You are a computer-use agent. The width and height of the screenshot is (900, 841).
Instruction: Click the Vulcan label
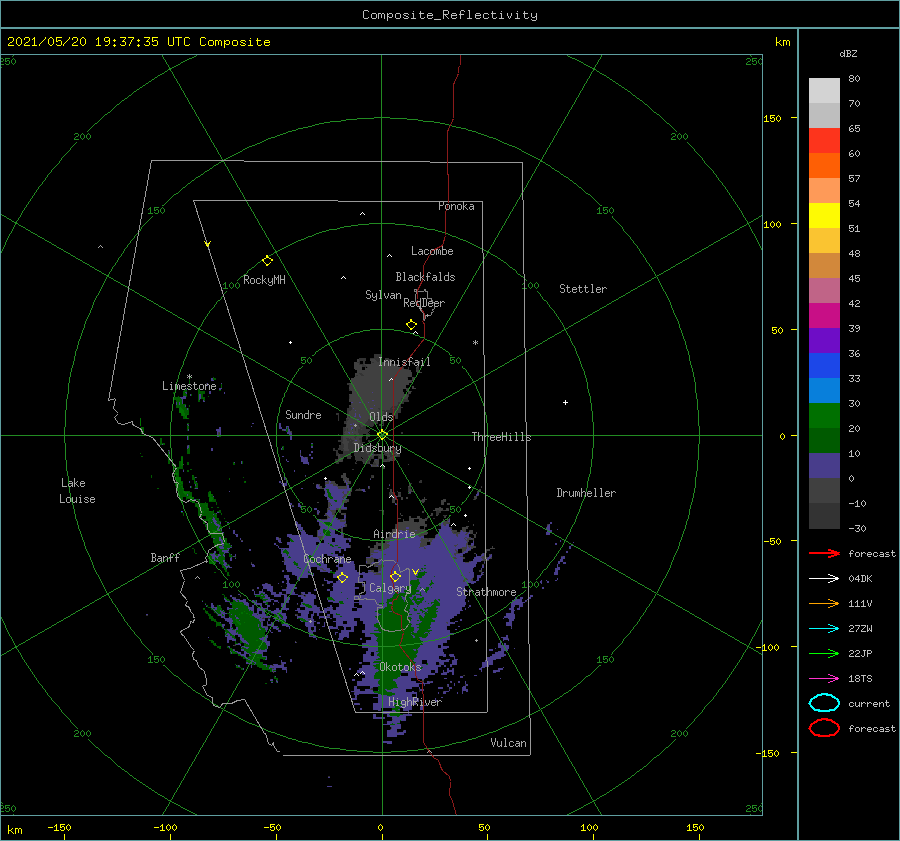(x=508, y=743)
